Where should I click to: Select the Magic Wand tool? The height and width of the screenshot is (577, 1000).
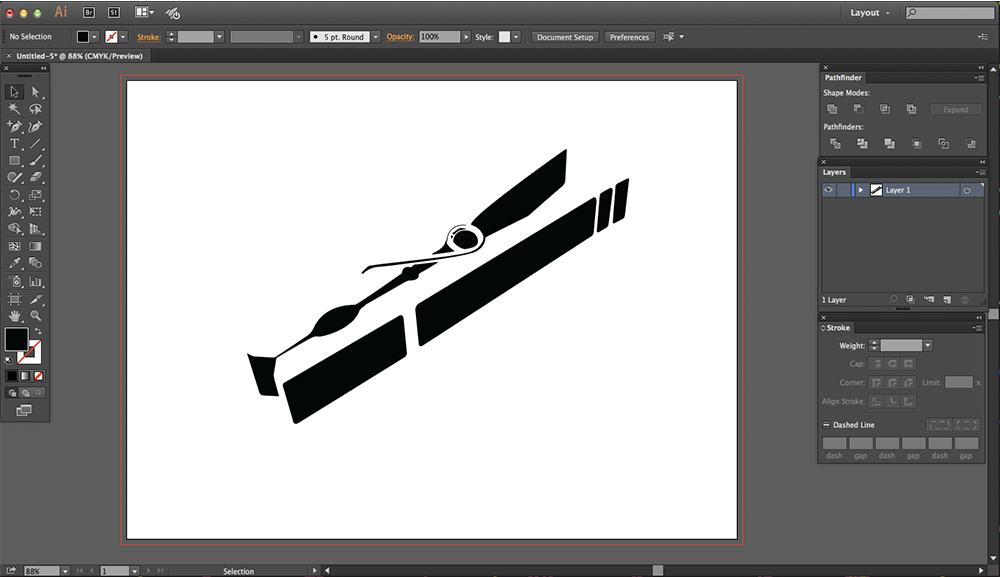point(14,108)
